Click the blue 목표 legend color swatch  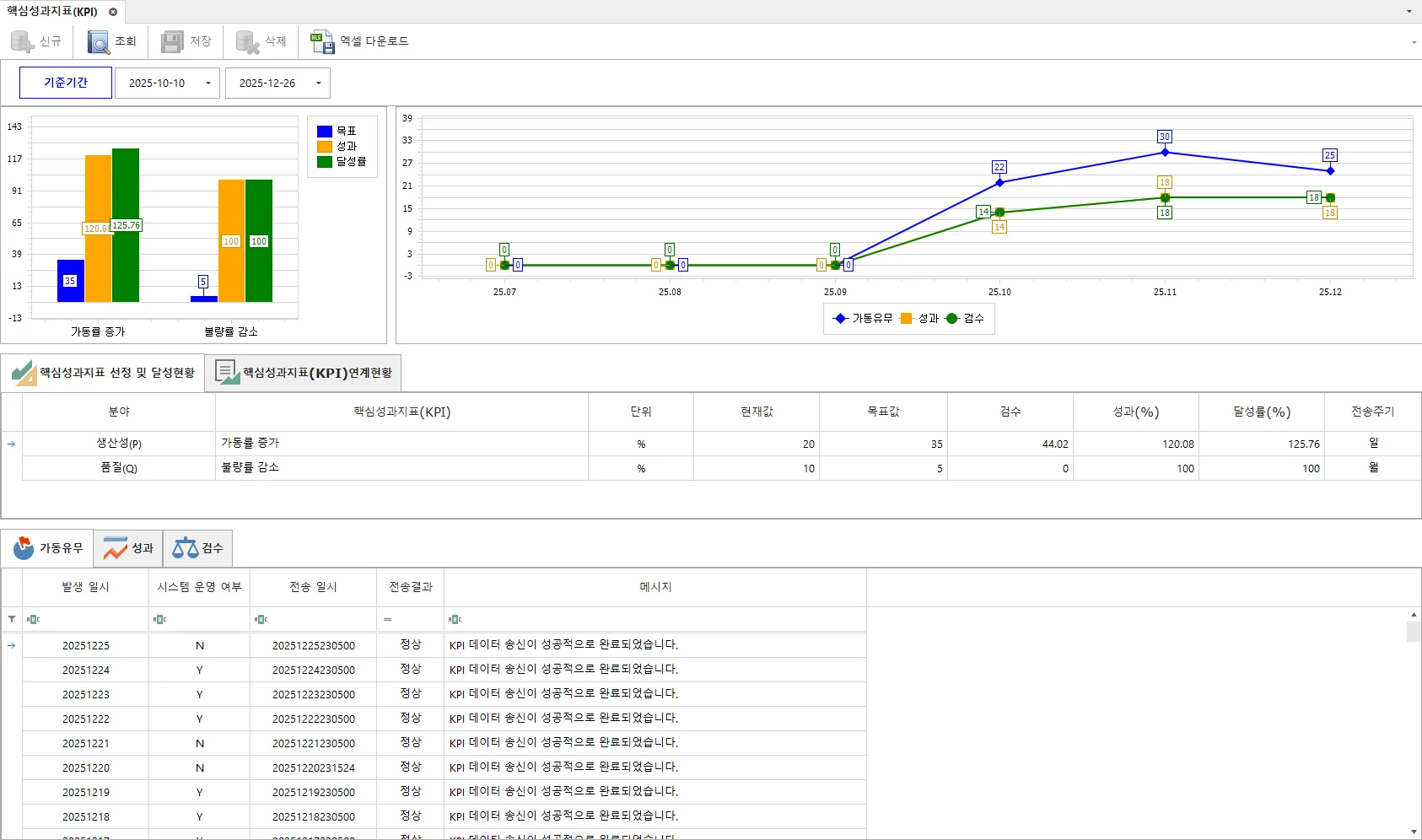(324, 132)
